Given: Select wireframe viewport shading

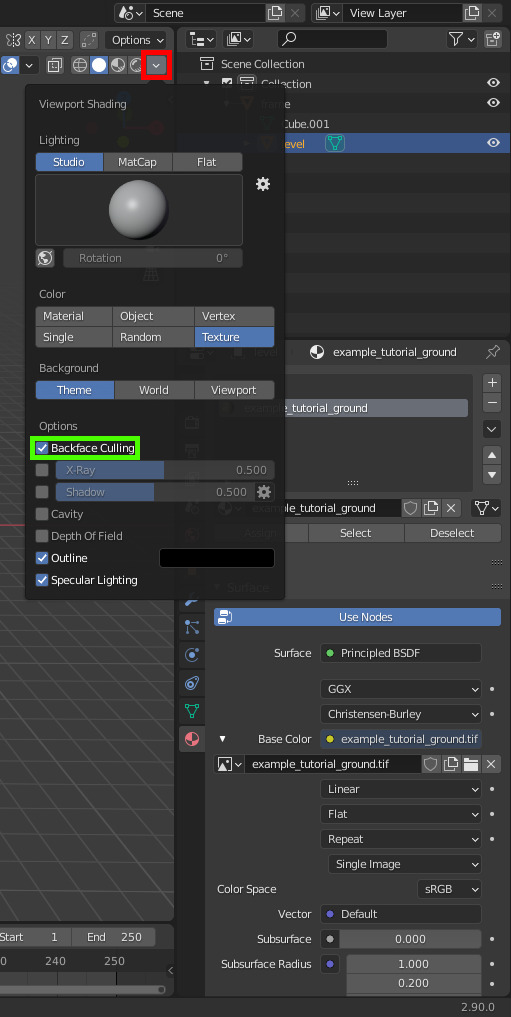Looking at the screenshot, I should point(80,65).
